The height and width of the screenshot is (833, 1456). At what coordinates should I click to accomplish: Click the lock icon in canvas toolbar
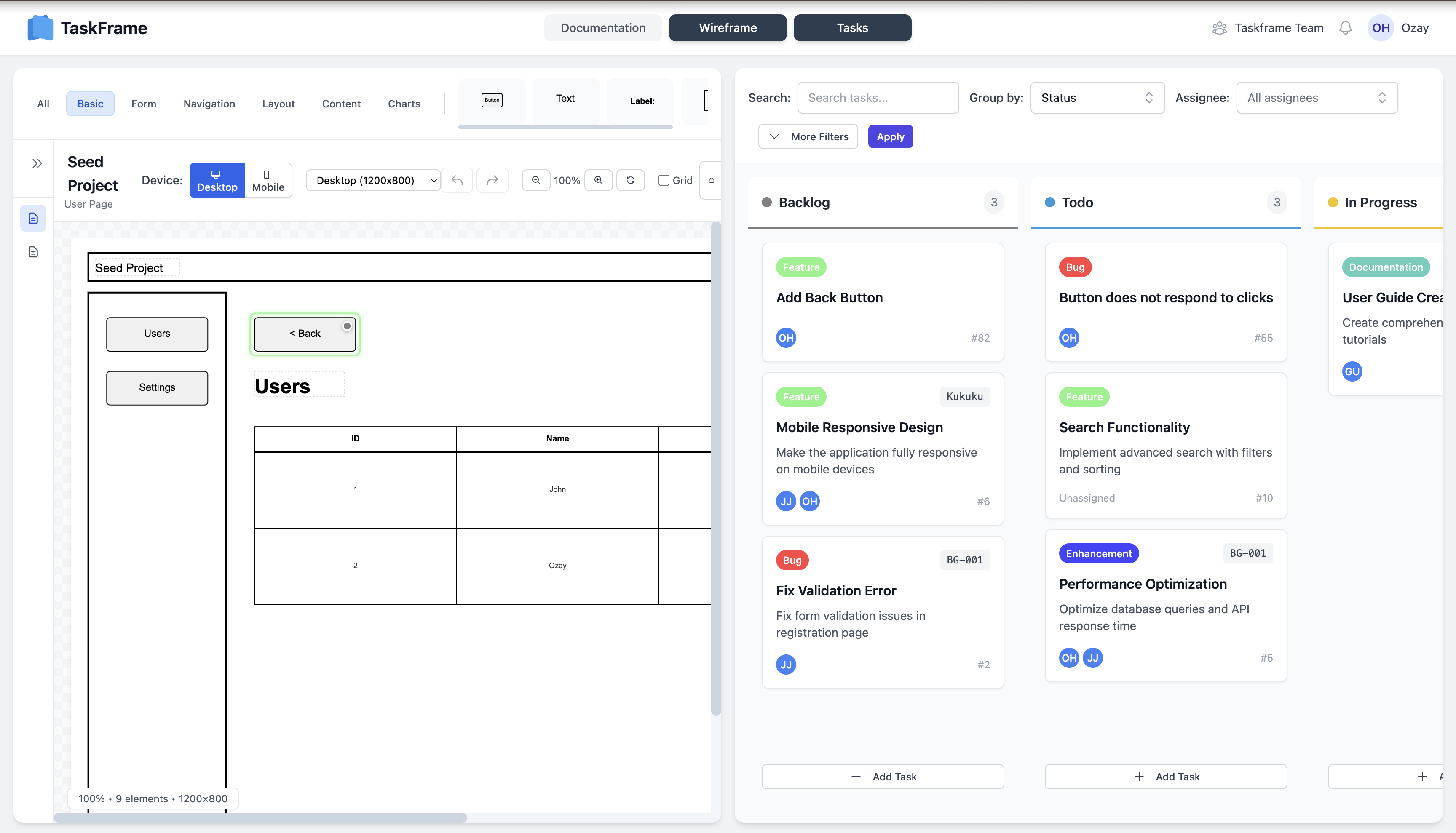point(712,180)
